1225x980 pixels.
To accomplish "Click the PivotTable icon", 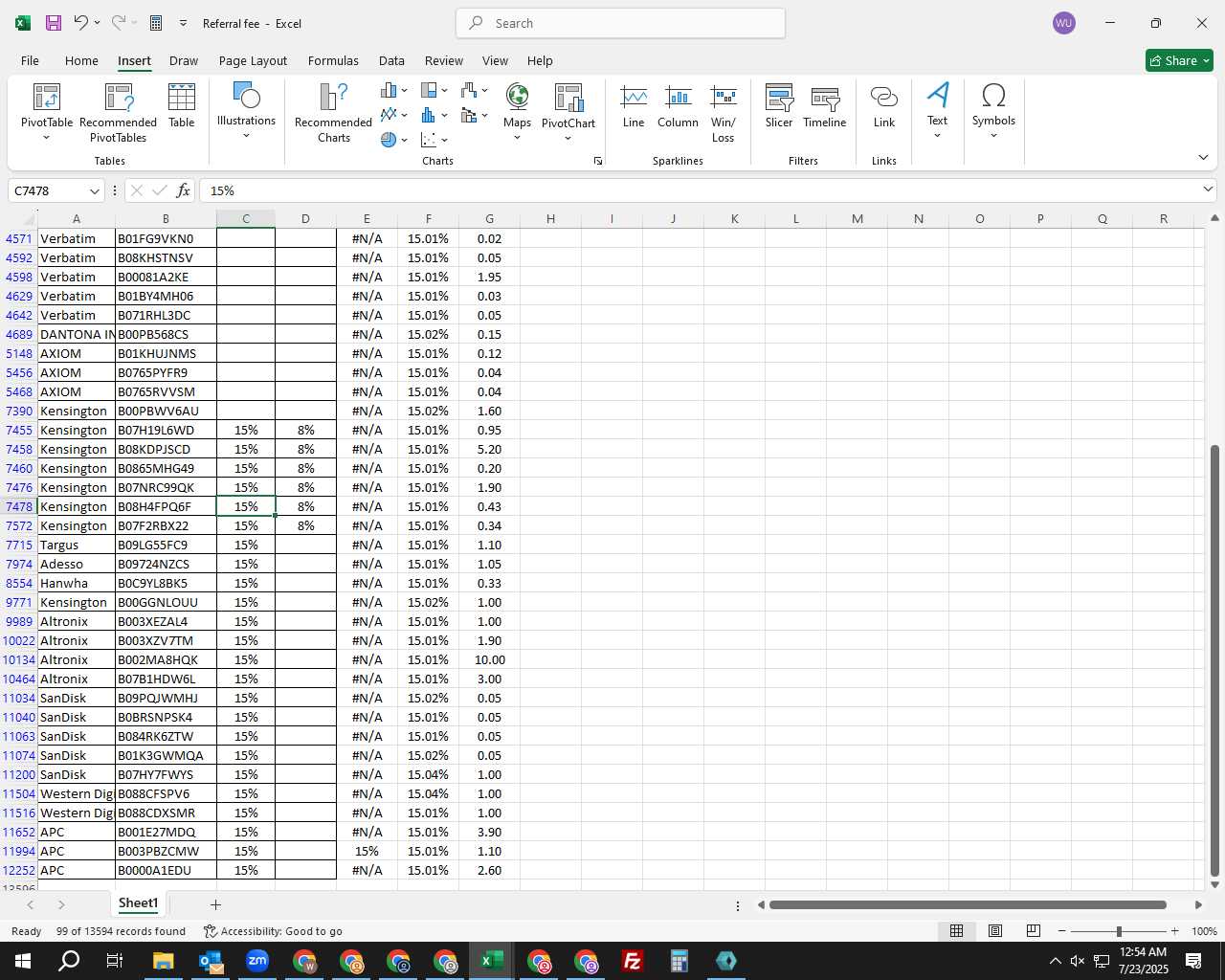I will click(46, 98).
